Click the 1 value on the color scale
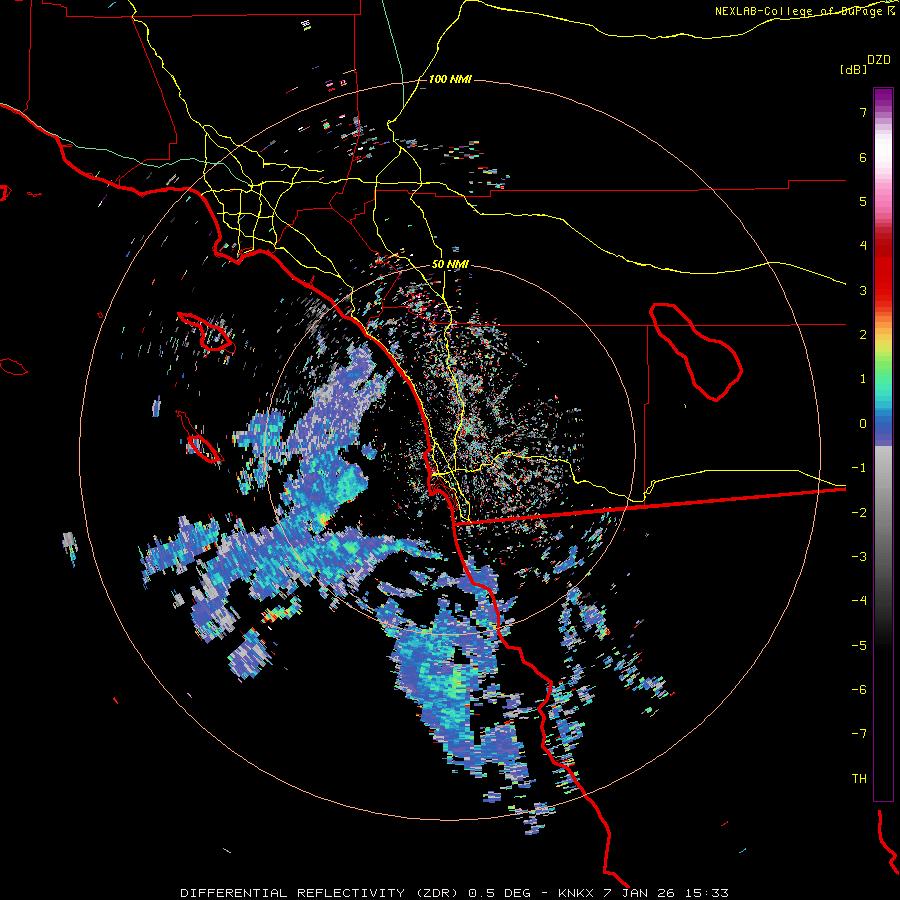This screenshot has width=900, height=900. tap(863, 379)
